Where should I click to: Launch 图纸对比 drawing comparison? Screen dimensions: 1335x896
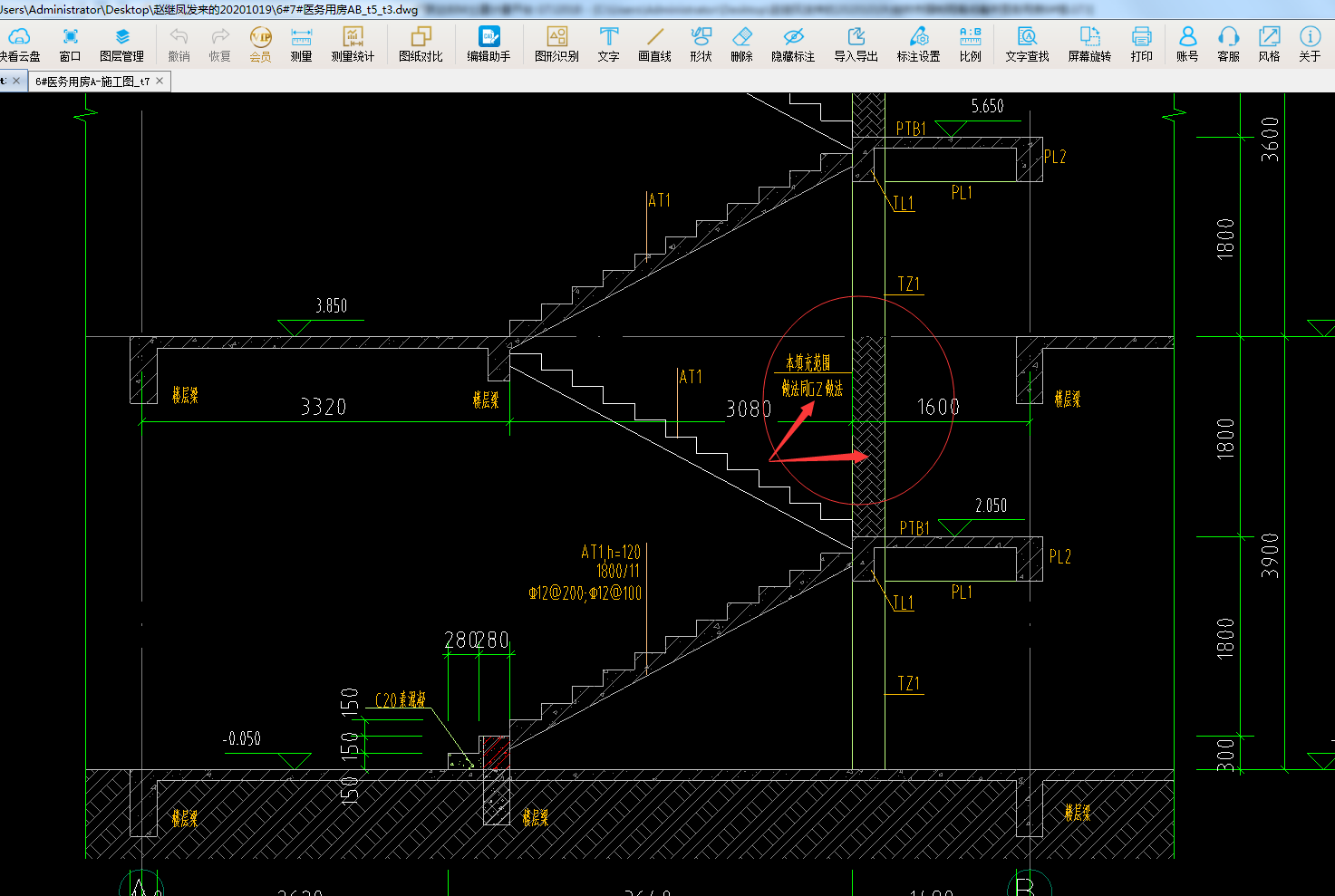[x=421, y=43]
